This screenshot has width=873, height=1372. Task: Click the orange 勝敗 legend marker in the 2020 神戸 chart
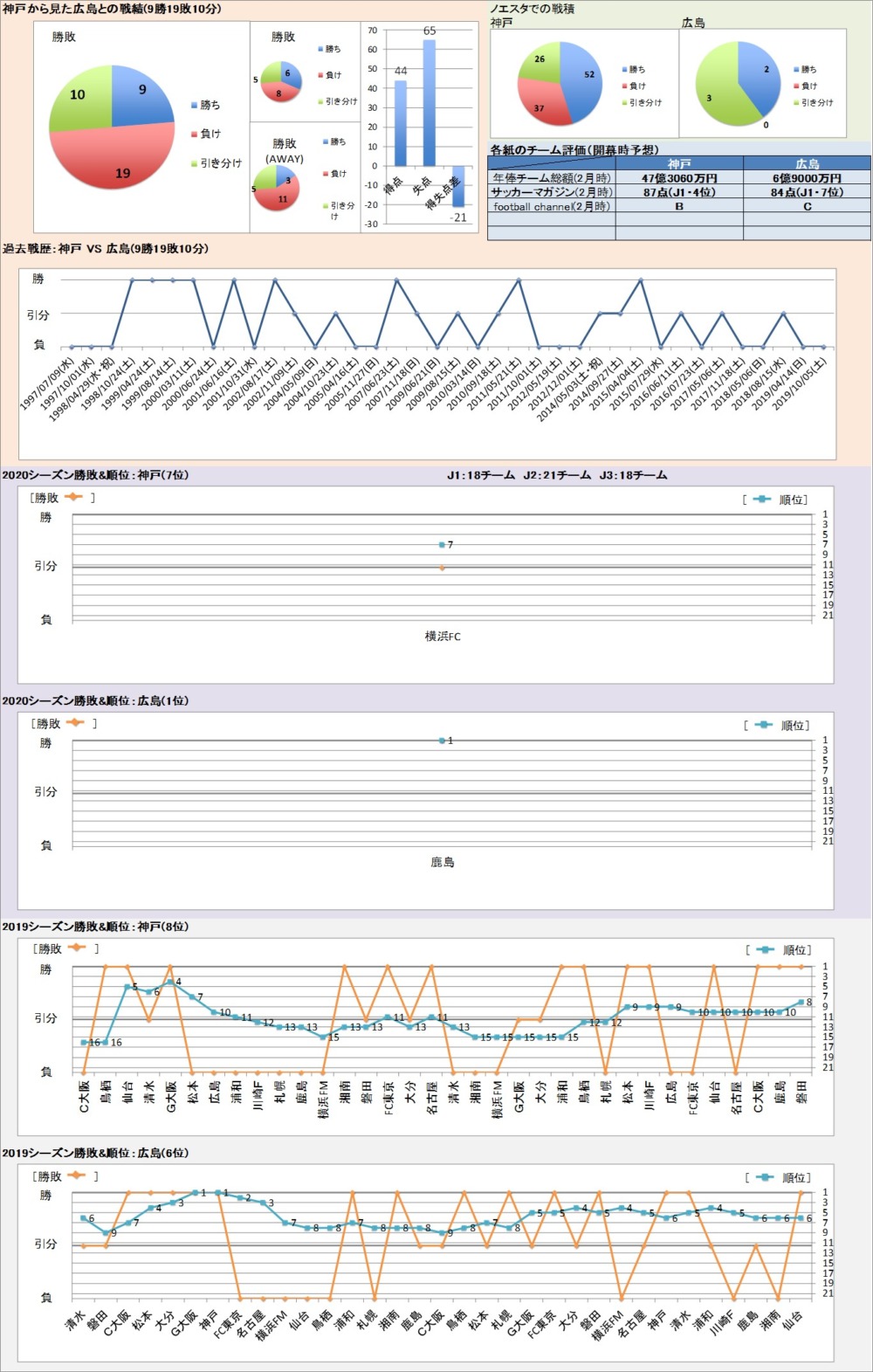(72, 497)
